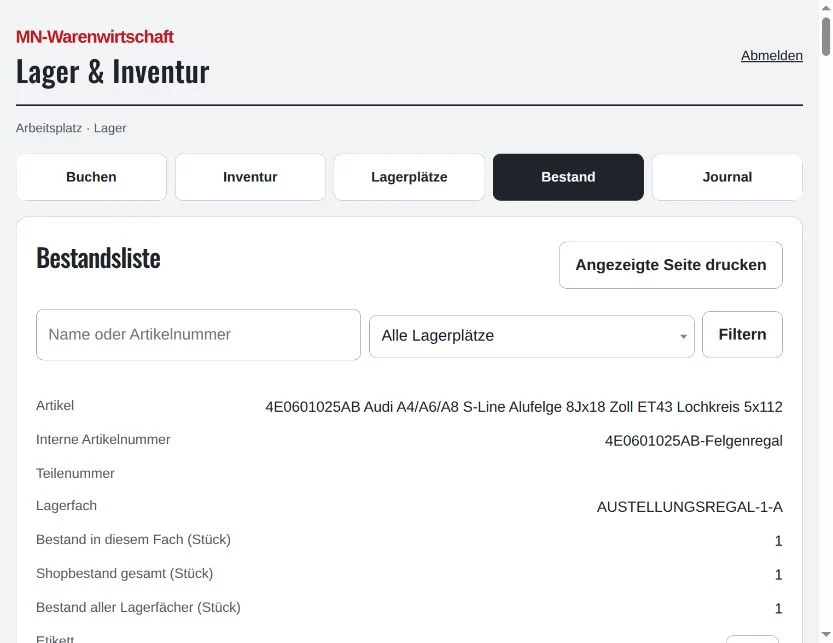Click the Teilenummer label
The height and width of the screenshot is (643, 833).
point(75,473)
